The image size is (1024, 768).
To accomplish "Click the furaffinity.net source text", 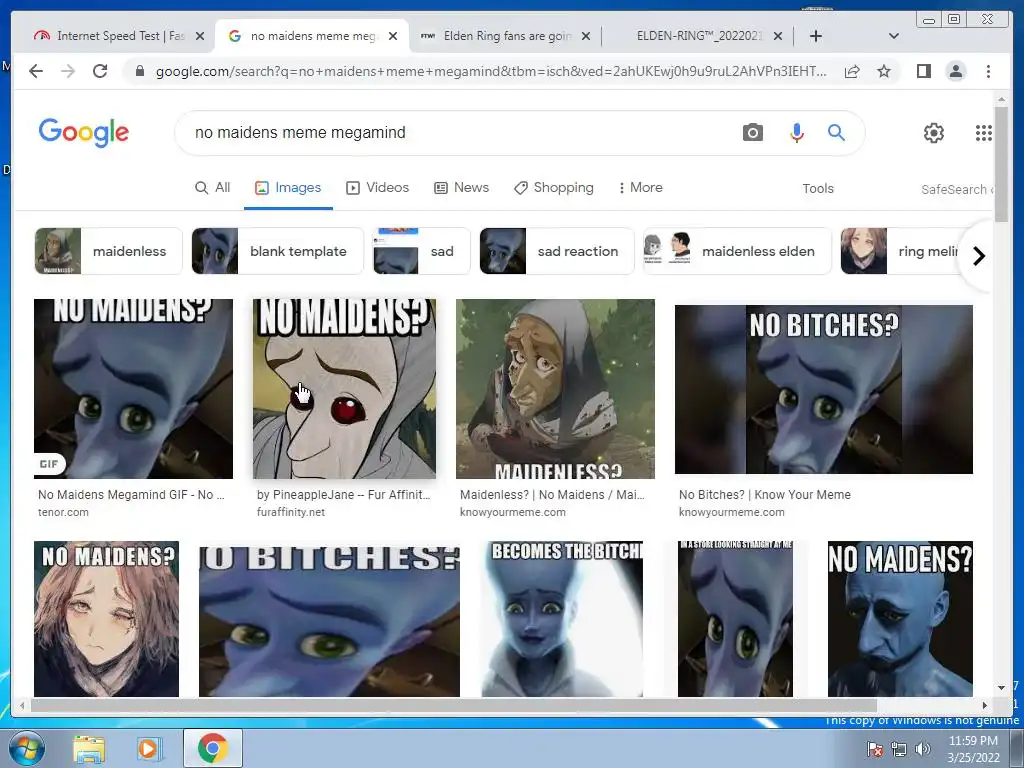I will [x=291, y=513].
